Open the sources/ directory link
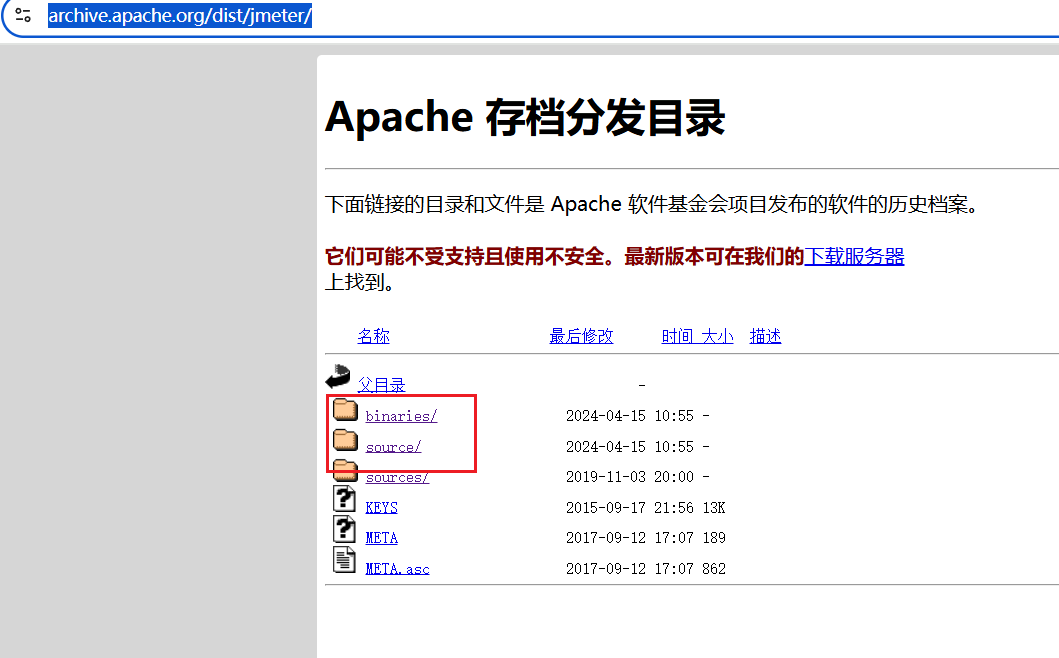1059x658 pixels. (x=397, y=478)
